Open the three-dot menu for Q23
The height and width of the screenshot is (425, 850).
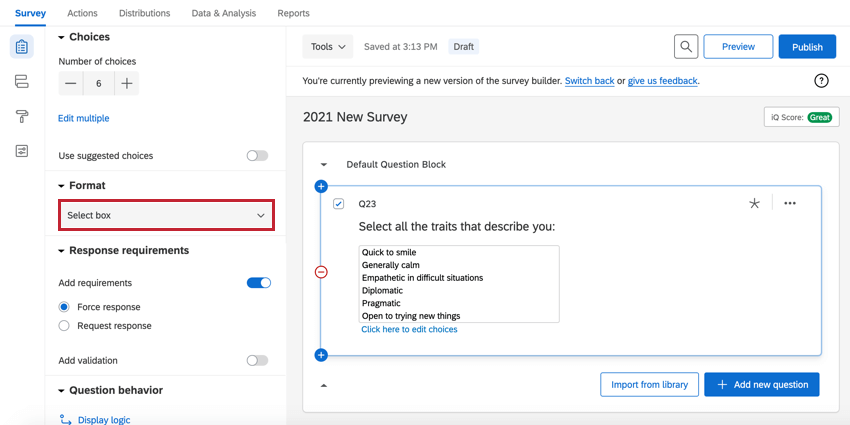(x=790, y=203)
